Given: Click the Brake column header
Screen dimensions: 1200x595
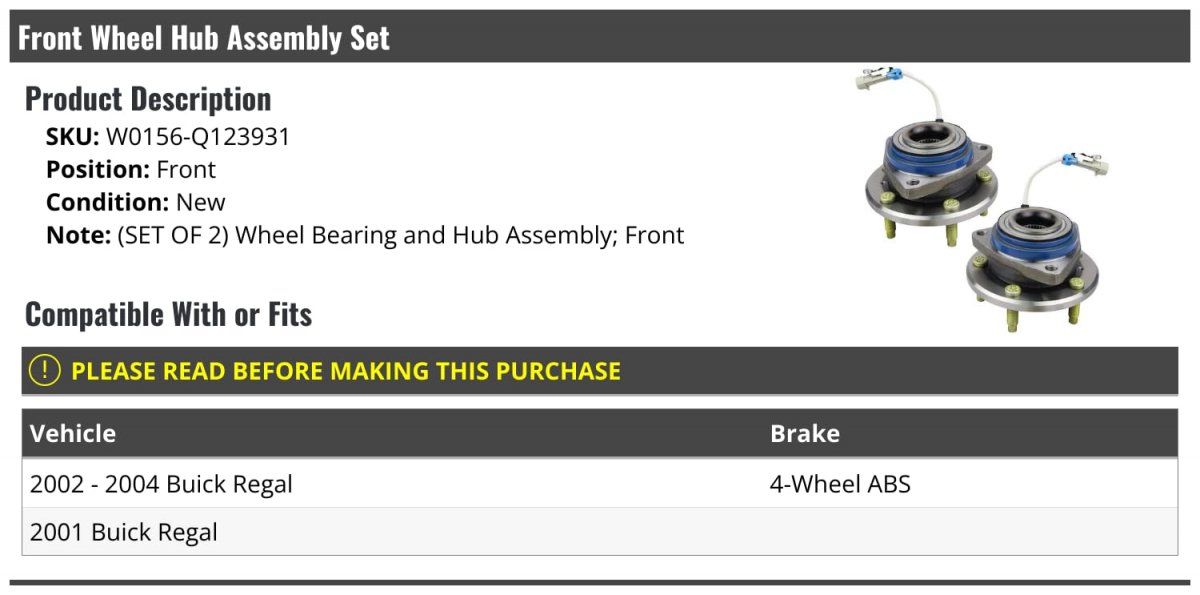Looking at the screenshot, I should point(805,434).
